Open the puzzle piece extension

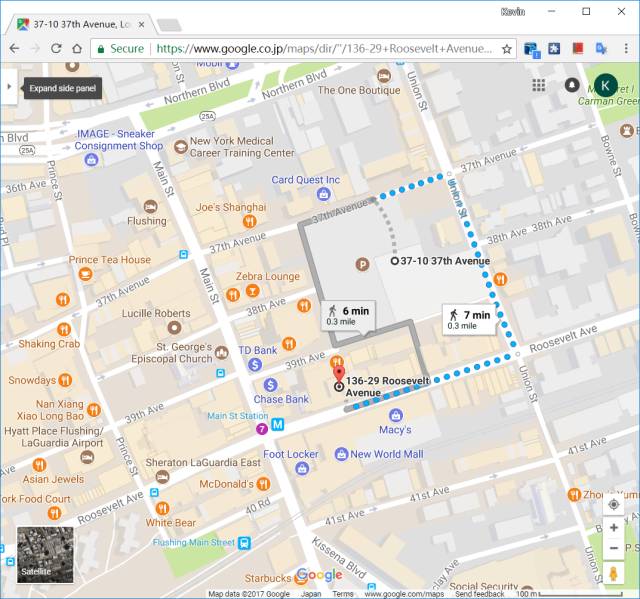[554, 49]
